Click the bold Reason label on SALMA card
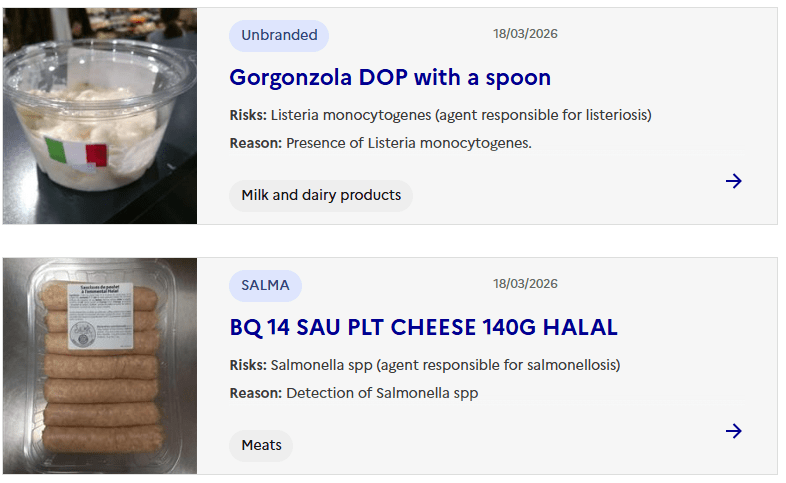Viewport: 786px width, 483px height. pyautogui.click(x=256, y=393)
